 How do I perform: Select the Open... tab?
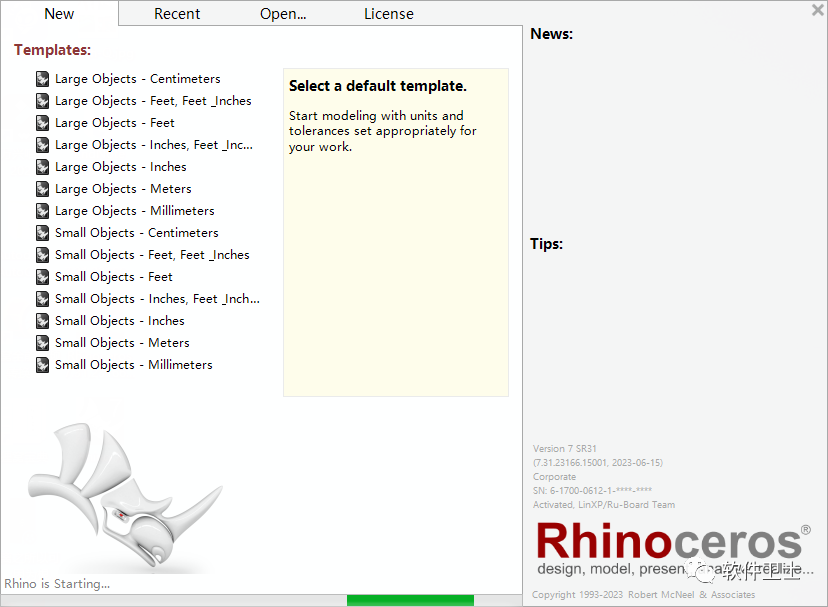(283, 14)
